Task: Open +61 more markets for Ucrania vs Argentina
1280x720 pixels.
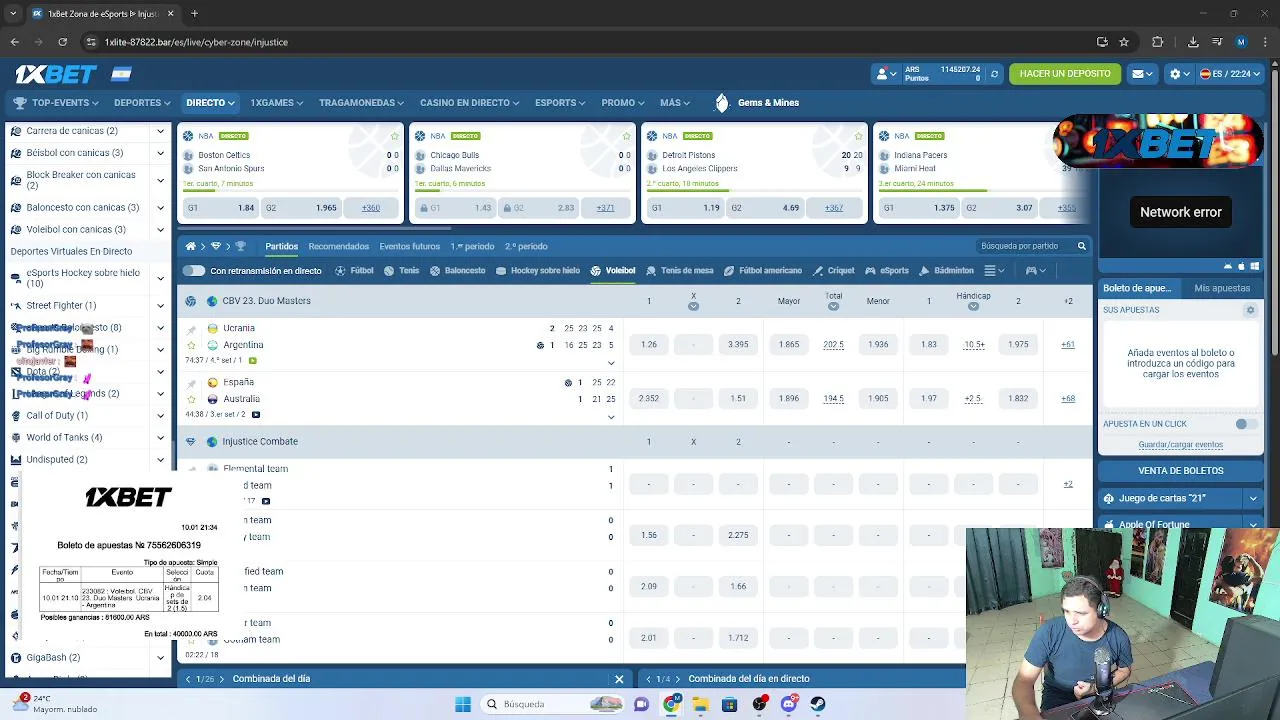Action: pos(1068,345)
